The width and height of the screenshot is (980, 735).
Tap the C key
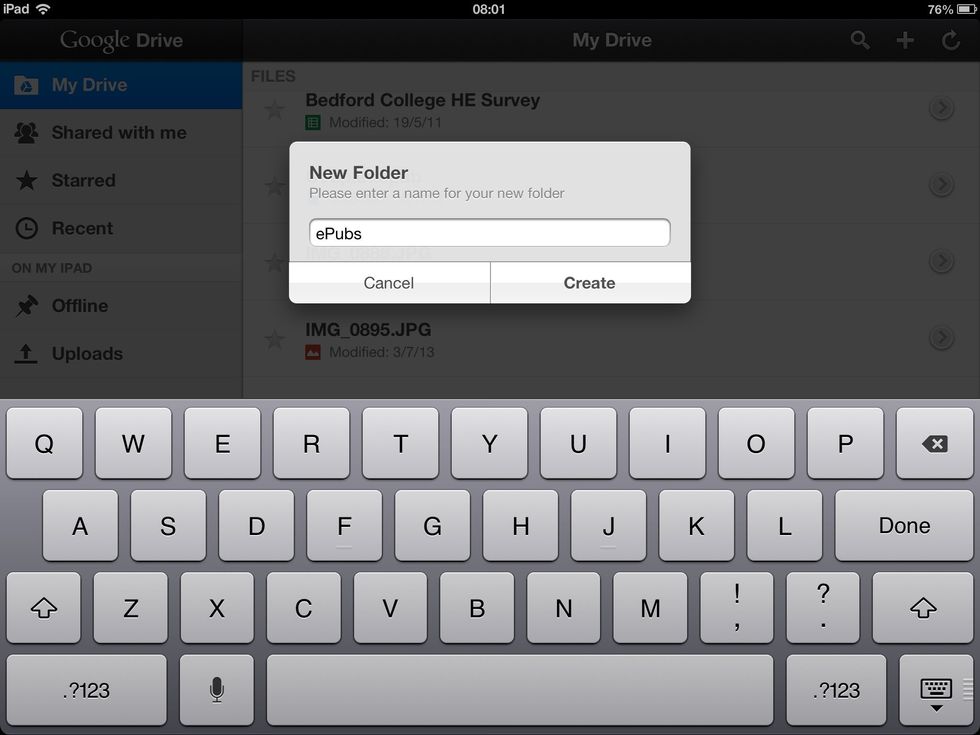coord(304,608)
